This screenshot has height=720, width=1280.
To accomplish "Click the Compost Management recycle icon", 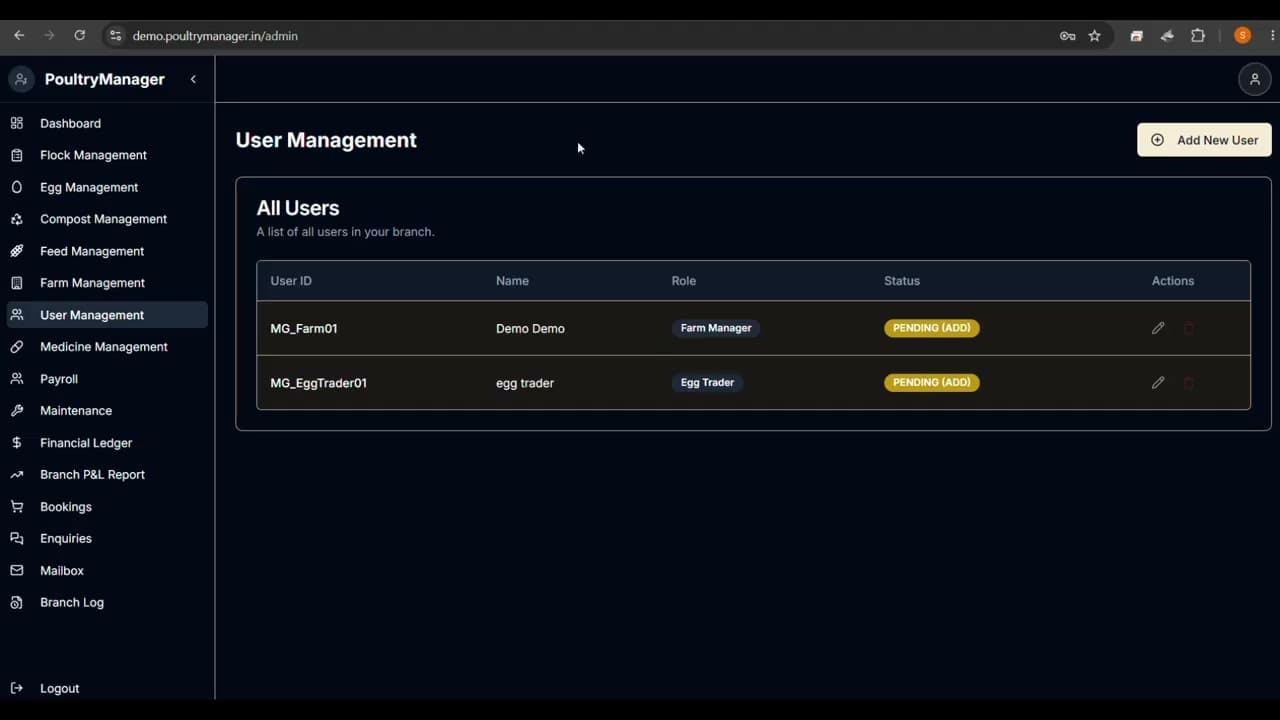I will (17, 219).
